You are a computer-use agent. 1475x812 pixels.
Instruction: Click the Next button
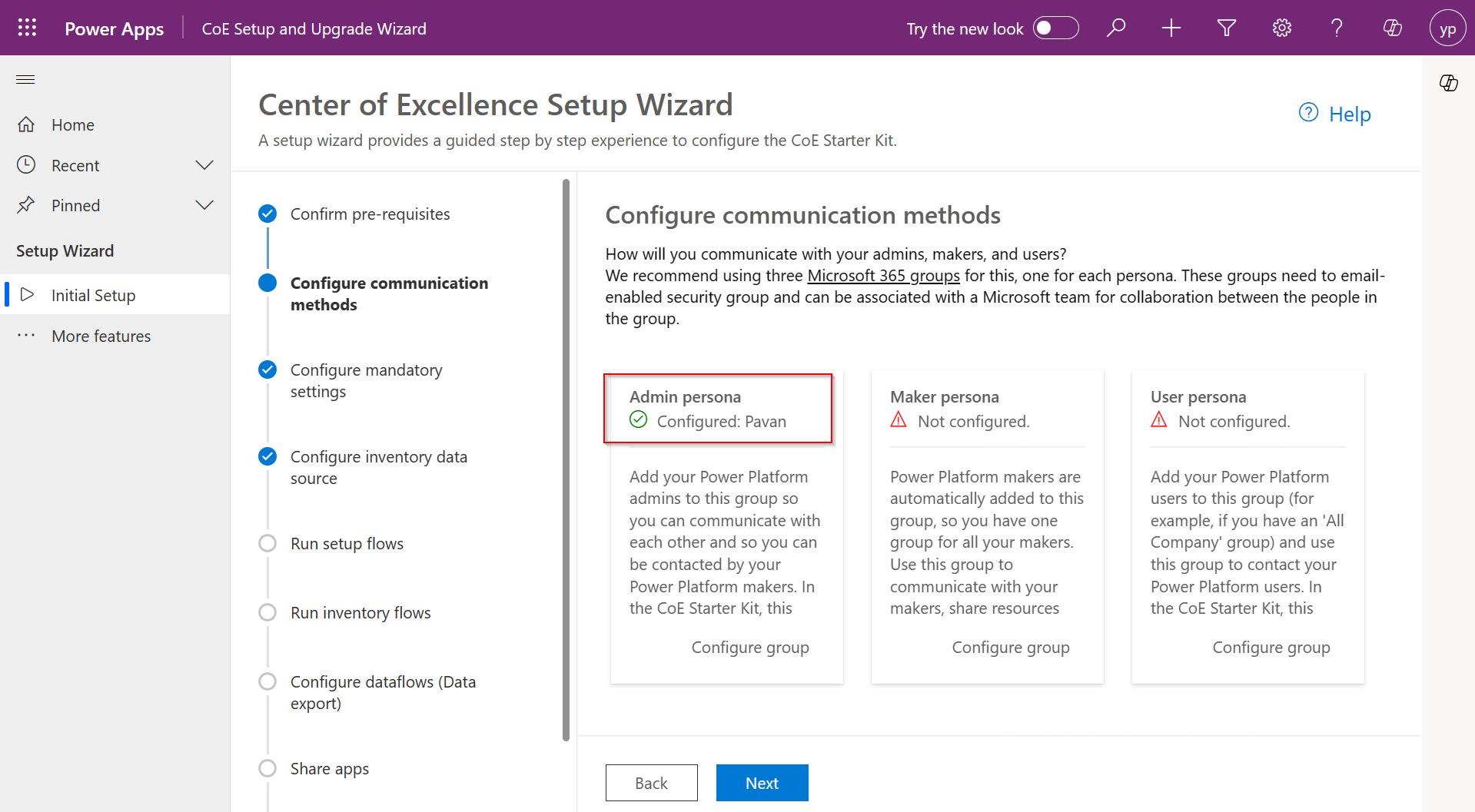pos(762,782)
